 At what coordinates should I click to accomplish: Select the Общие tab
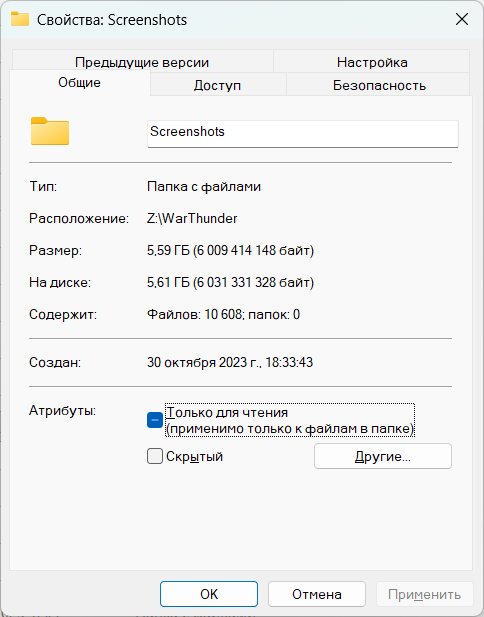(x=79, y=83)
